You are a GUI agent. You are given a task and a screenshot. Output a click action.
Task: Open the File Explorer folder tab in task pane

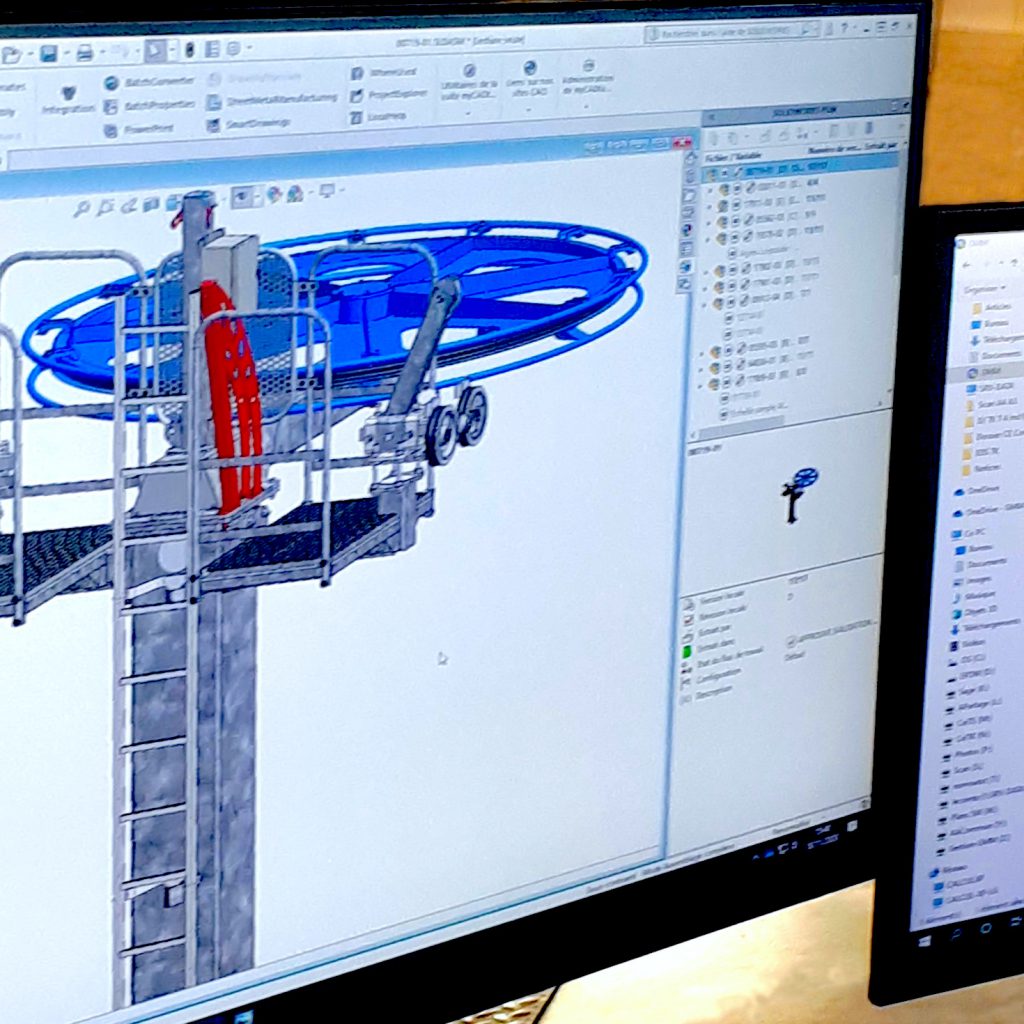(x=689, y=195)
